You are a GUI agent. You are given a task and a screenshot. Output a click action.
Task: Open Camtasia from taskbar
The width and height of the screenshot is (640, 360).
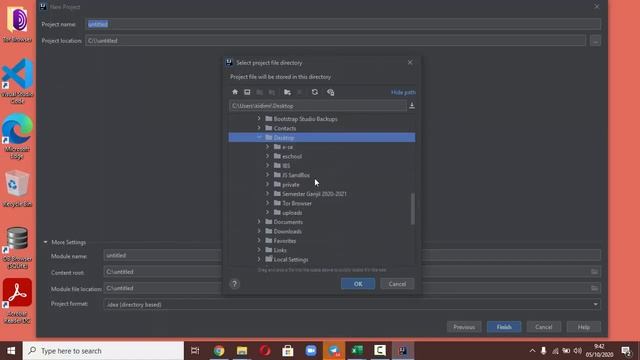(380, 351)
